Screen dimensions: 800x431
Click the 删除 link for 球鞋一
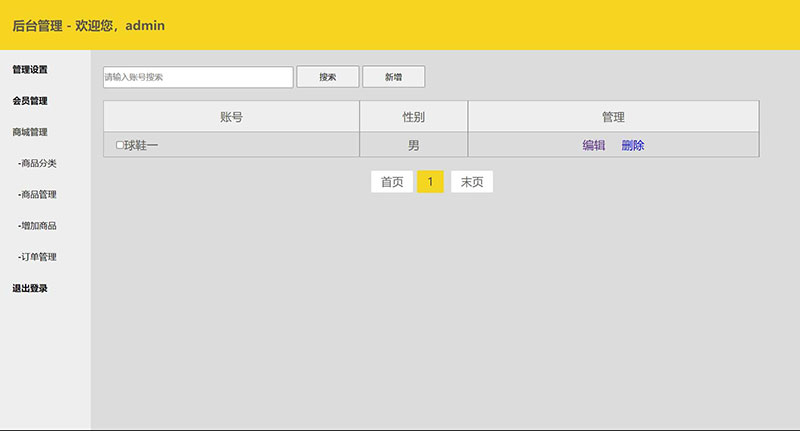[x=633, y=145]
